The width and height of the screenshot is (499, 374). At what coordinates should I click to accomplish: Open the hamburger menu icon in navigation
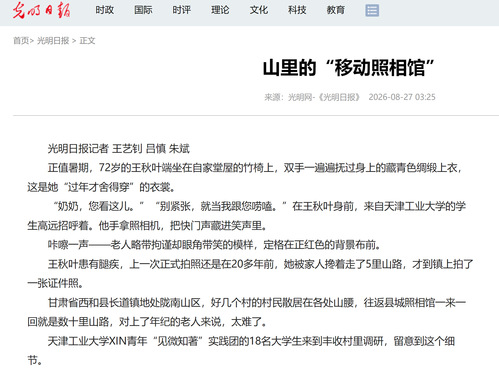click(372, 10)
